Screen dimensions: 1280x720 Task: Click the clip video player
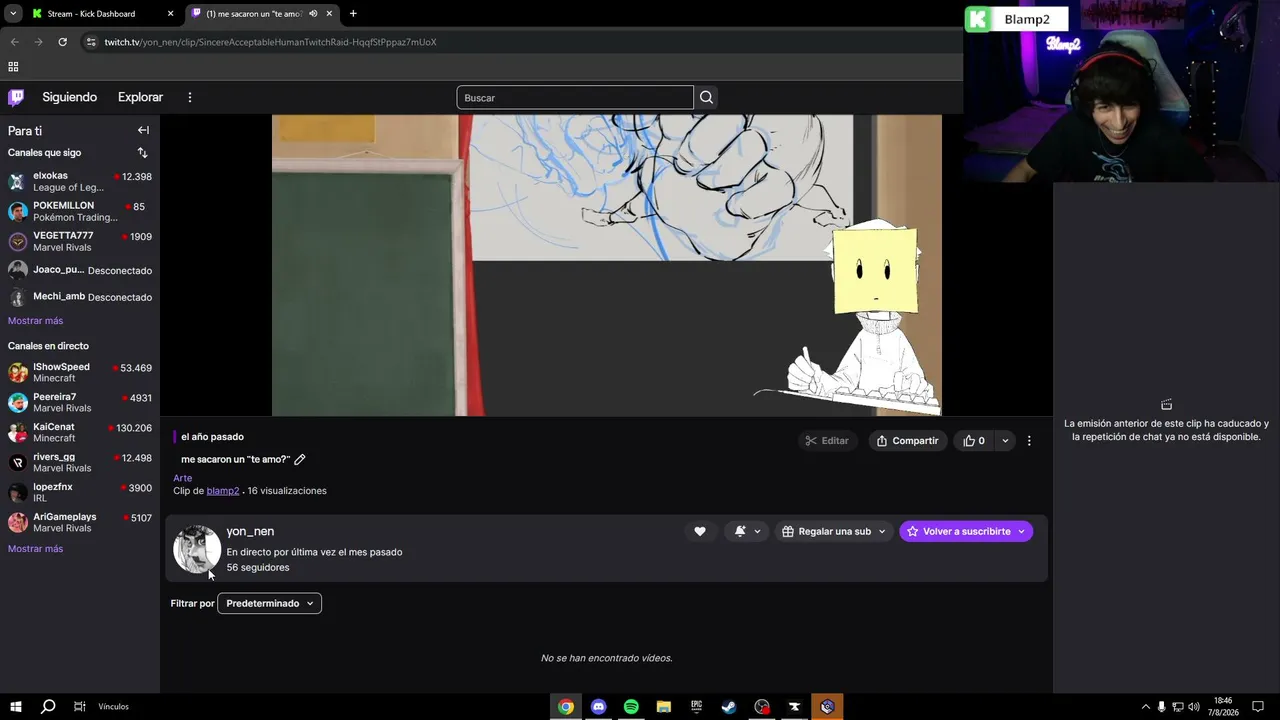[606, 265]
